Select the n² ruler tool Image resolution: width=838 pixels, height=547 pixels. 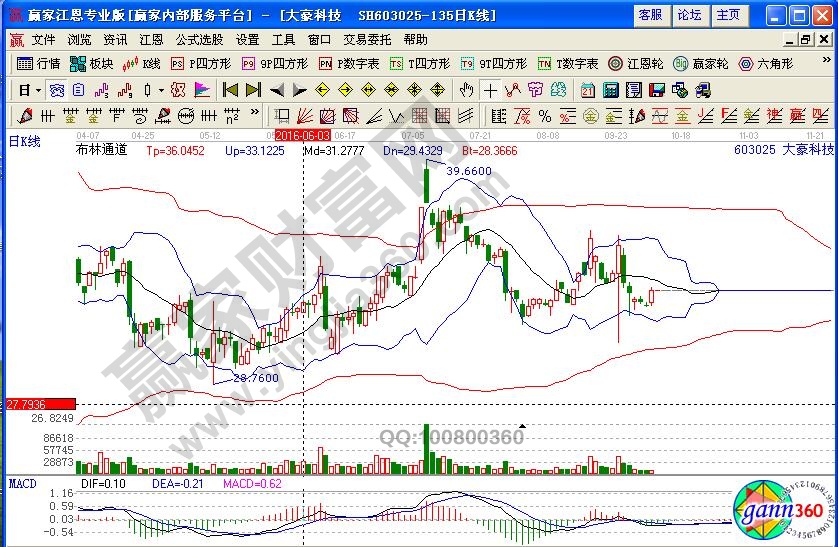point(231,116)
